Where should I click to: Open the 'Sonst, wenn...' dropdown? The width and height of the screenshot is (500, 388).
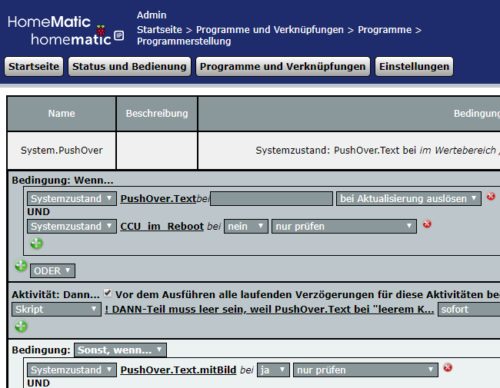[x=120, y=350]
